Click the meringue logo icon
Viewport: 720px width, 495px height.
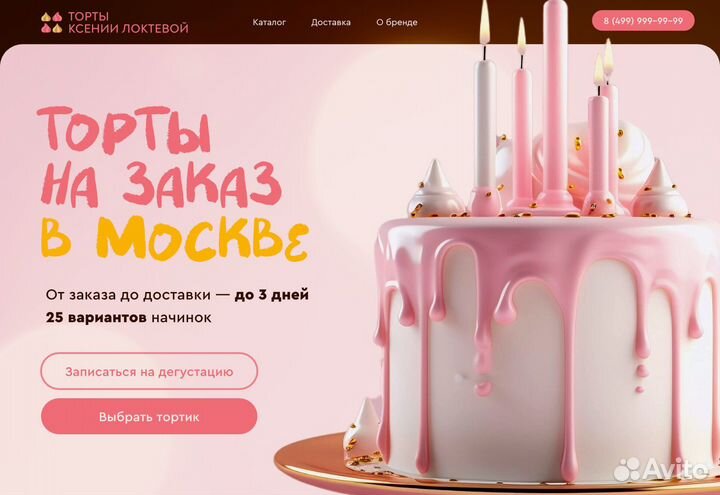click(51, 22)
